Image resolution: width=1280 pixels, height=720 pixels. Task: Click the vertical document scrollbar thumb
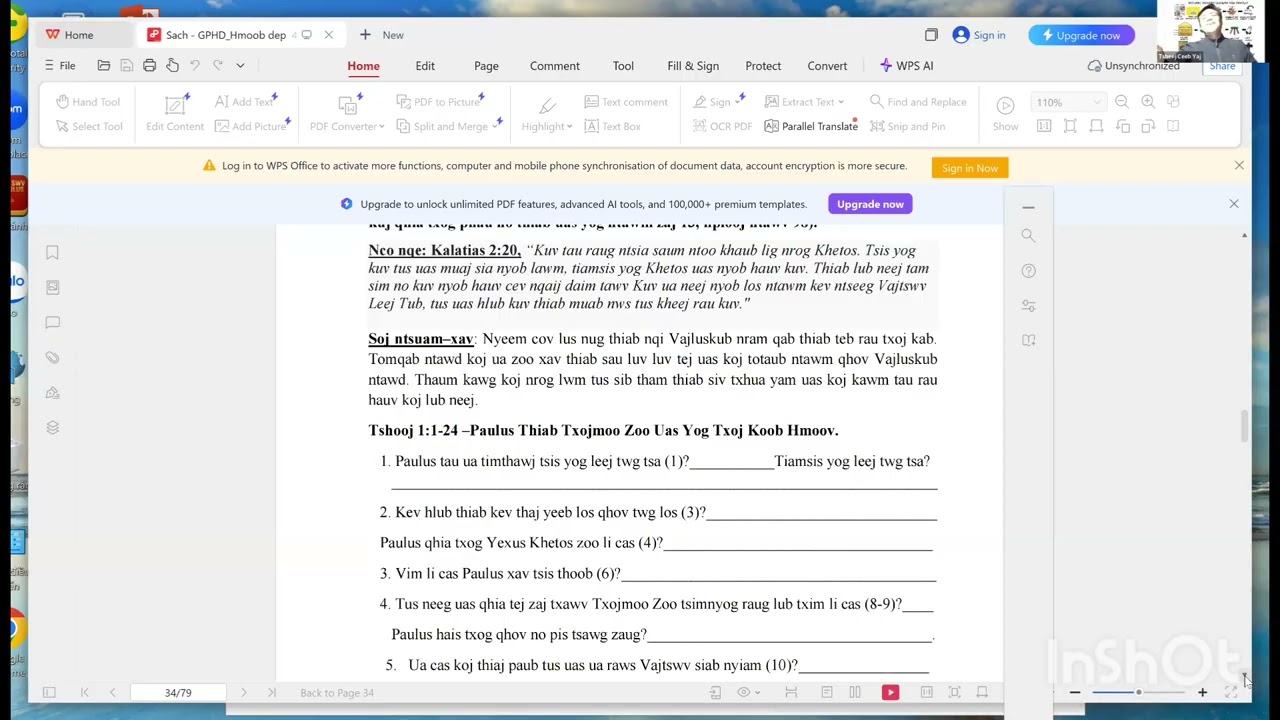(1244, 425)
